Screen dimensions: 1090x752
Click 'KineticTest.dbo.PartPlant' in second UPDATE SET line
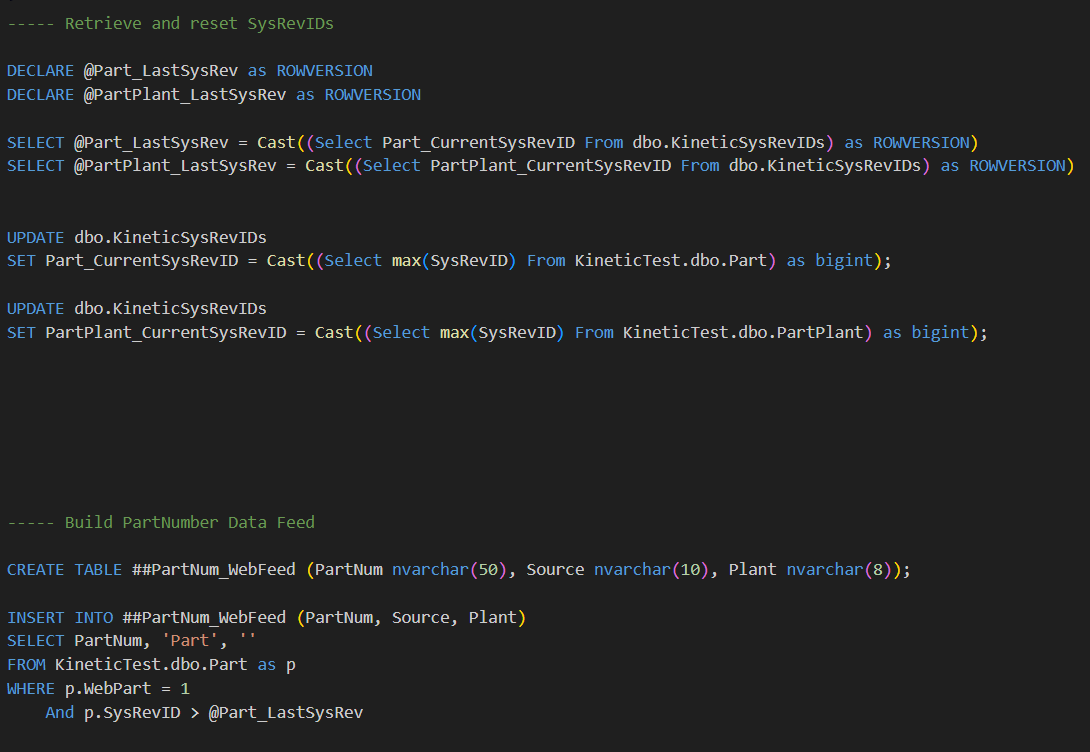tap(742, 333)
